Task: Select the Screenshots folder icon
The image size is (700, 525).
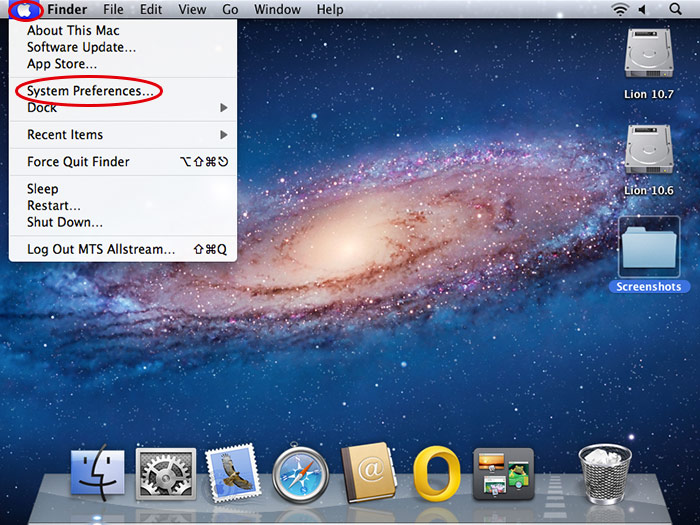Action: tap(649, 247)
